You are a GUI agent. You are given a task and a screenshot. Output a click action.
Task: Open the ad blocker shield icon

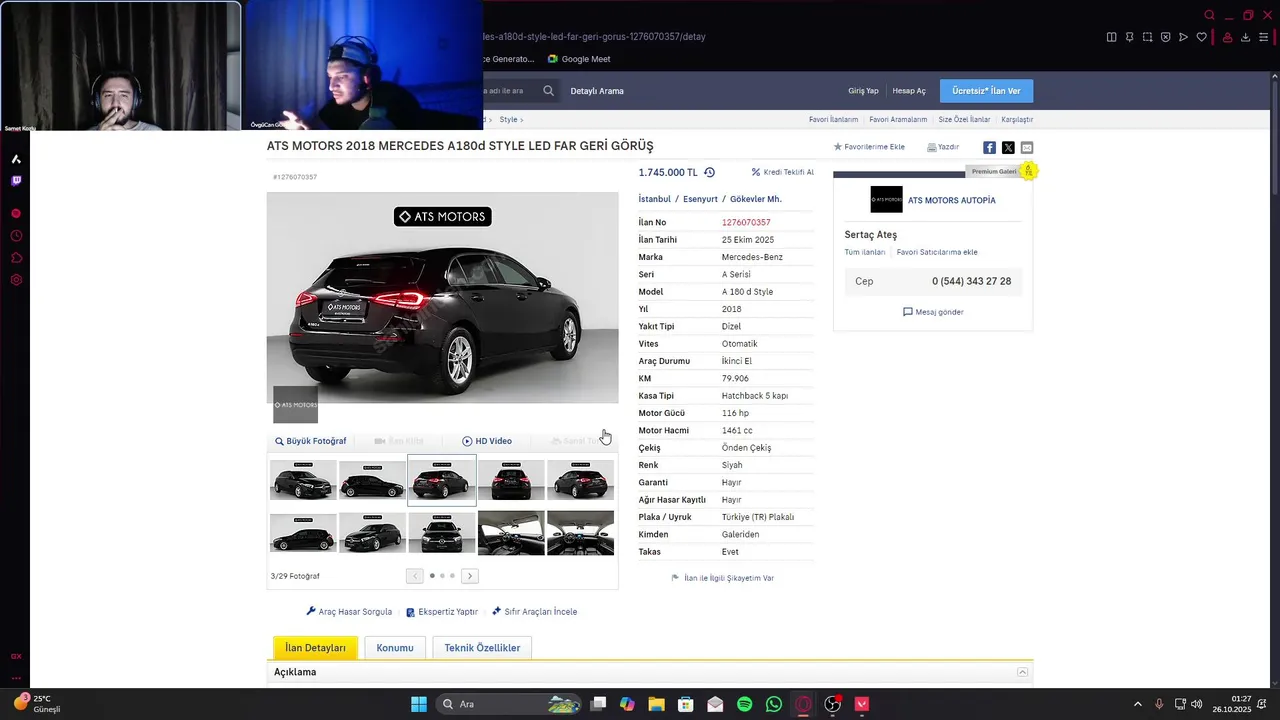coord(1165,37)
